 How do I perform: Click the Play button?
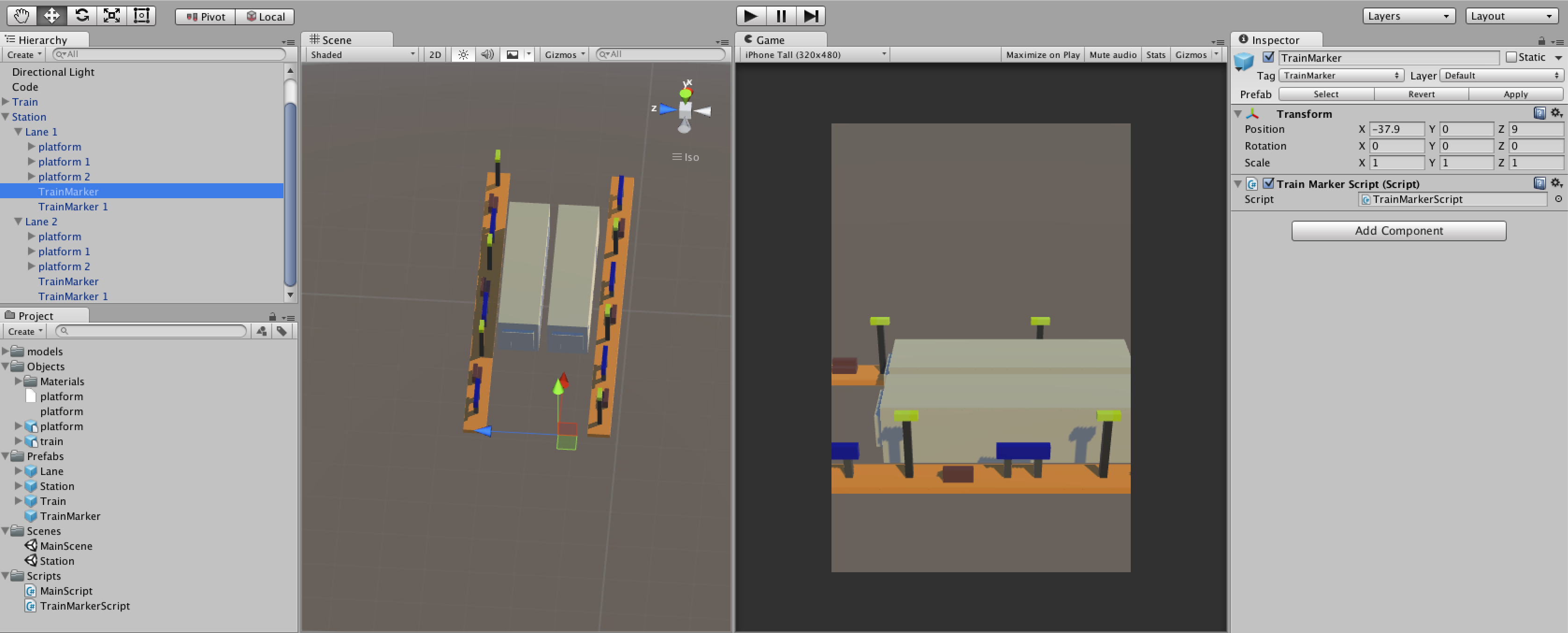coord(751,16)
